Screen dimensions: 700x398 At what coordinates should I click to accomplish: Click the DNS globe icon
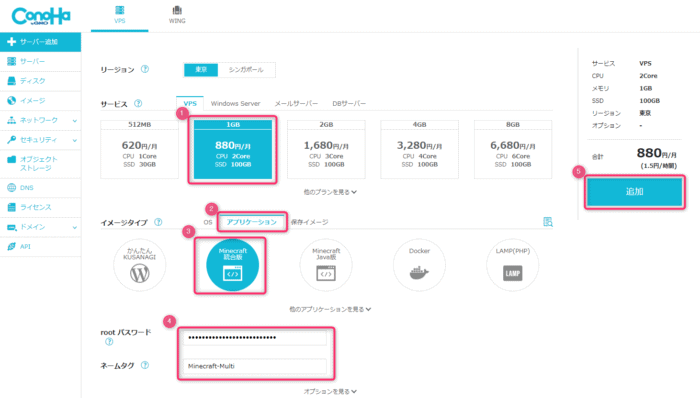pos(12,188)
